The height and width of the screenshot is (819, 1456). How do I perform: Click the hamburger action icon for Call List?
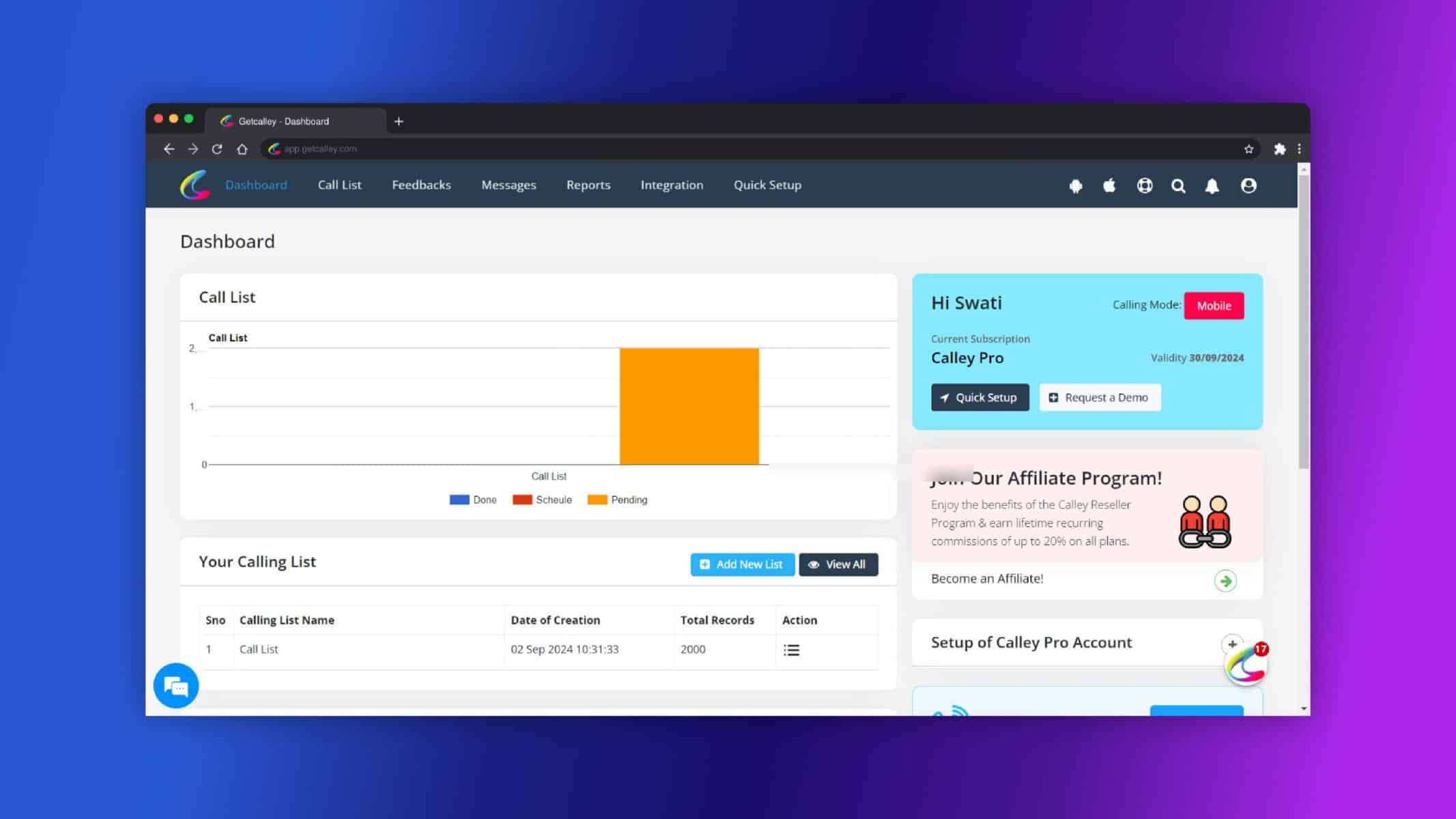[791, 649]
